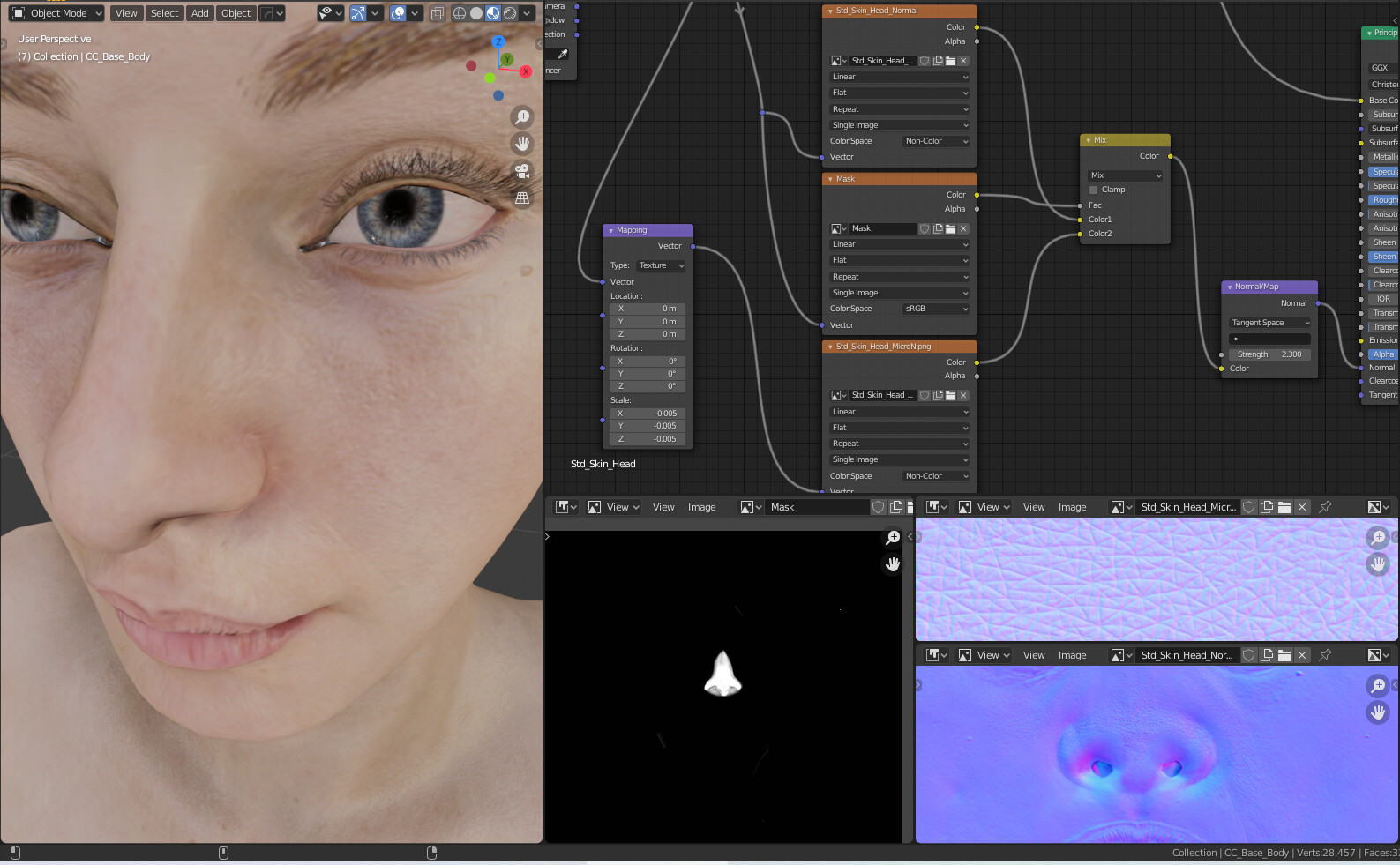Click eyedropper icon in the partial node
Screen dimensions: 1400x865
coord(563,55)
